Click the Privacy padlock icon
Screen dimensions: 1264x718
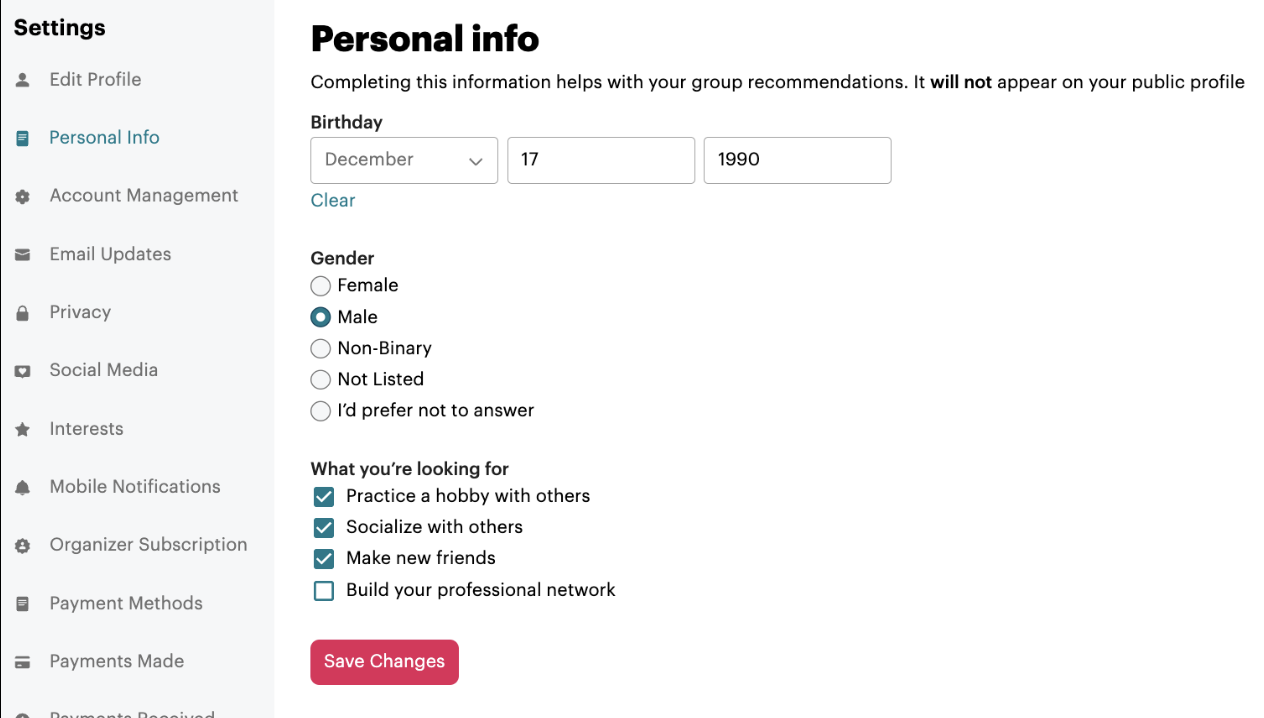tap(22, 312)
